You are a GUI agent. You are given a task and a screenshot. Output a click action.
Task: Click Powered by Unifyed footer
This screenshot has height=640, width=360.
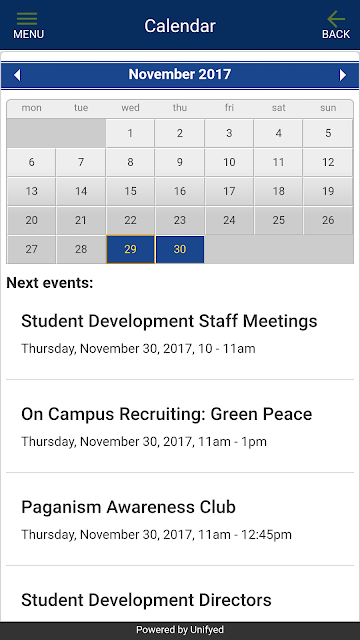pyautogui.click(x=180, y=630)
